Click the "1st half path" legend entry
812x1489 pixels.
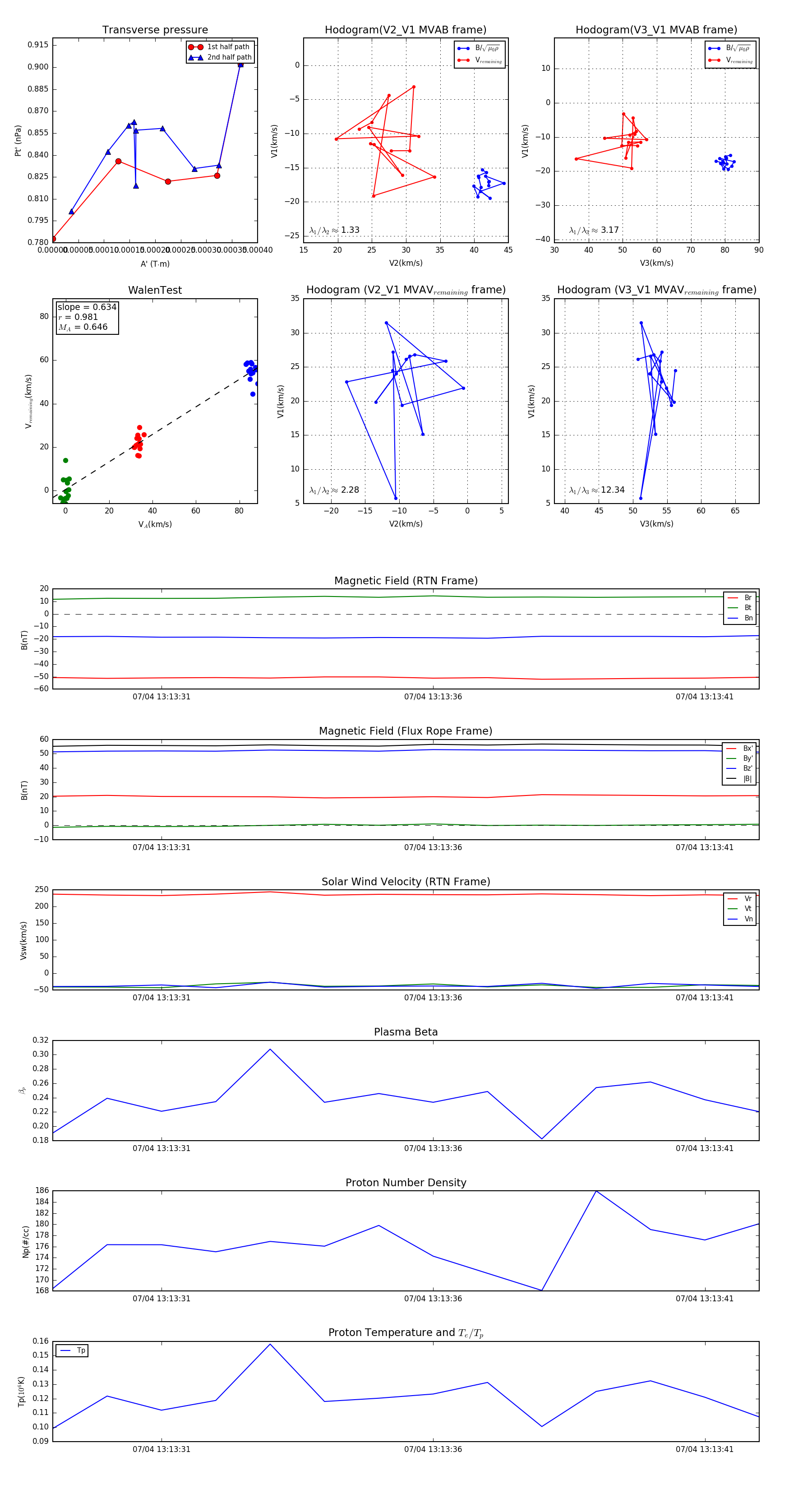click(x=228, y=47)
